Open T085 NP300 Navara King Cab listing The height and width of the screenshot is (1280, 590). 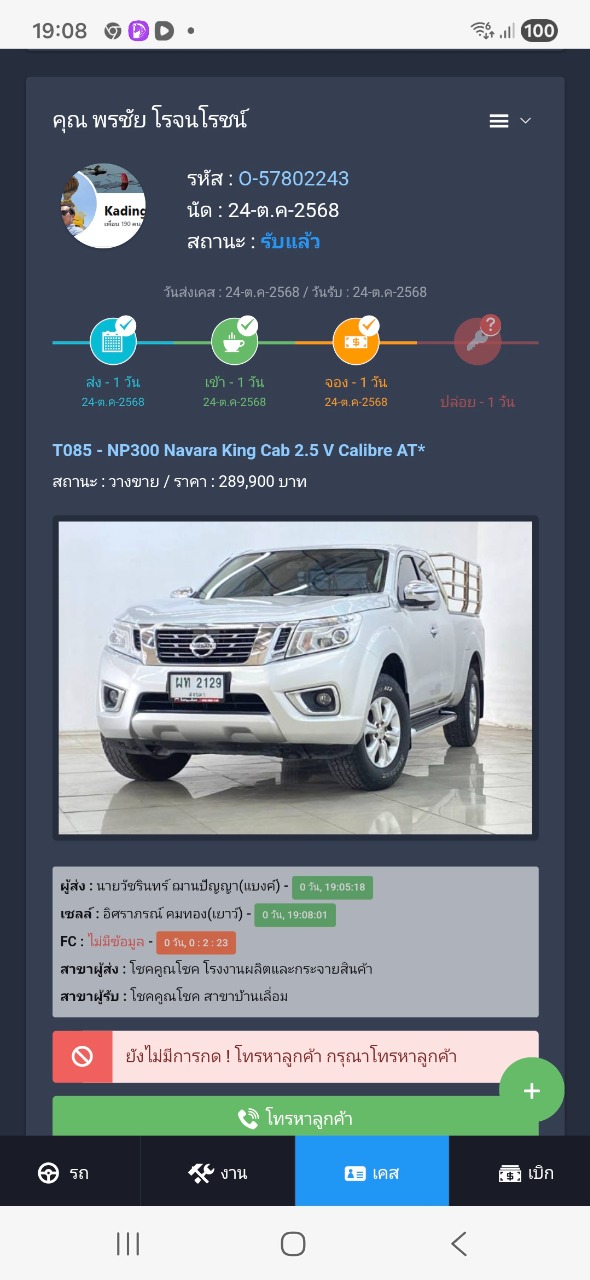(x=239, y=451)
